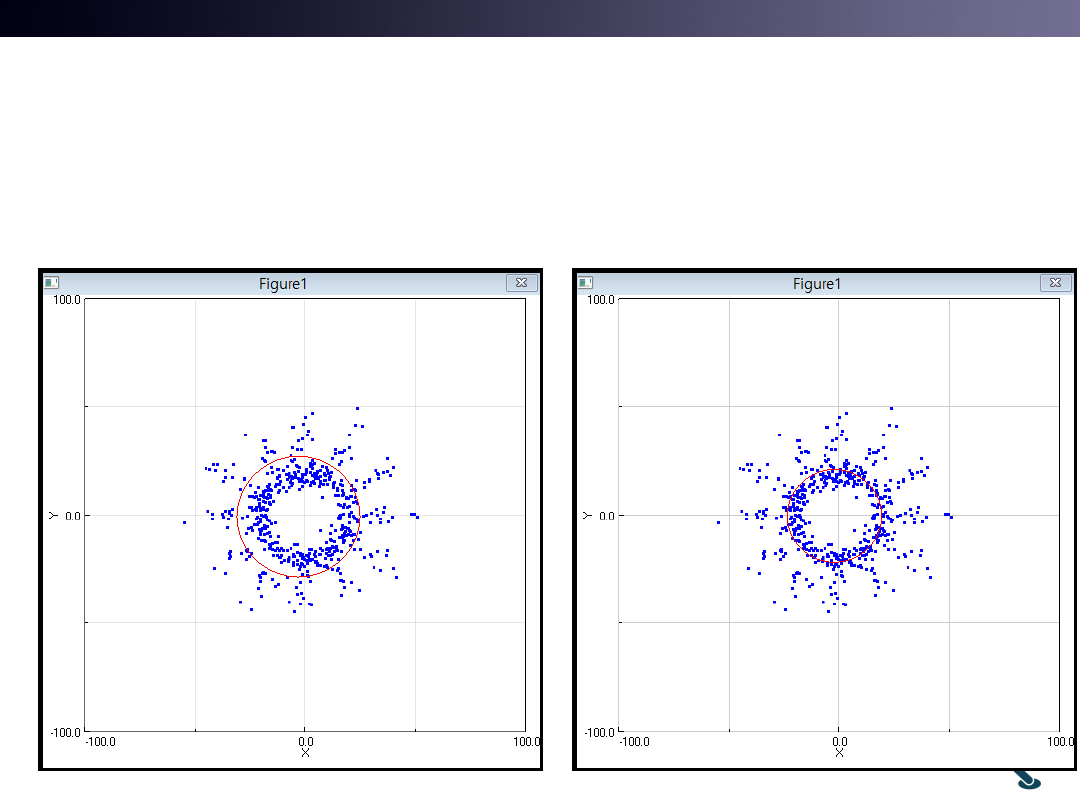Click the X axis label under right plot
Screen dimensions: 1080x810
point(839,752)
